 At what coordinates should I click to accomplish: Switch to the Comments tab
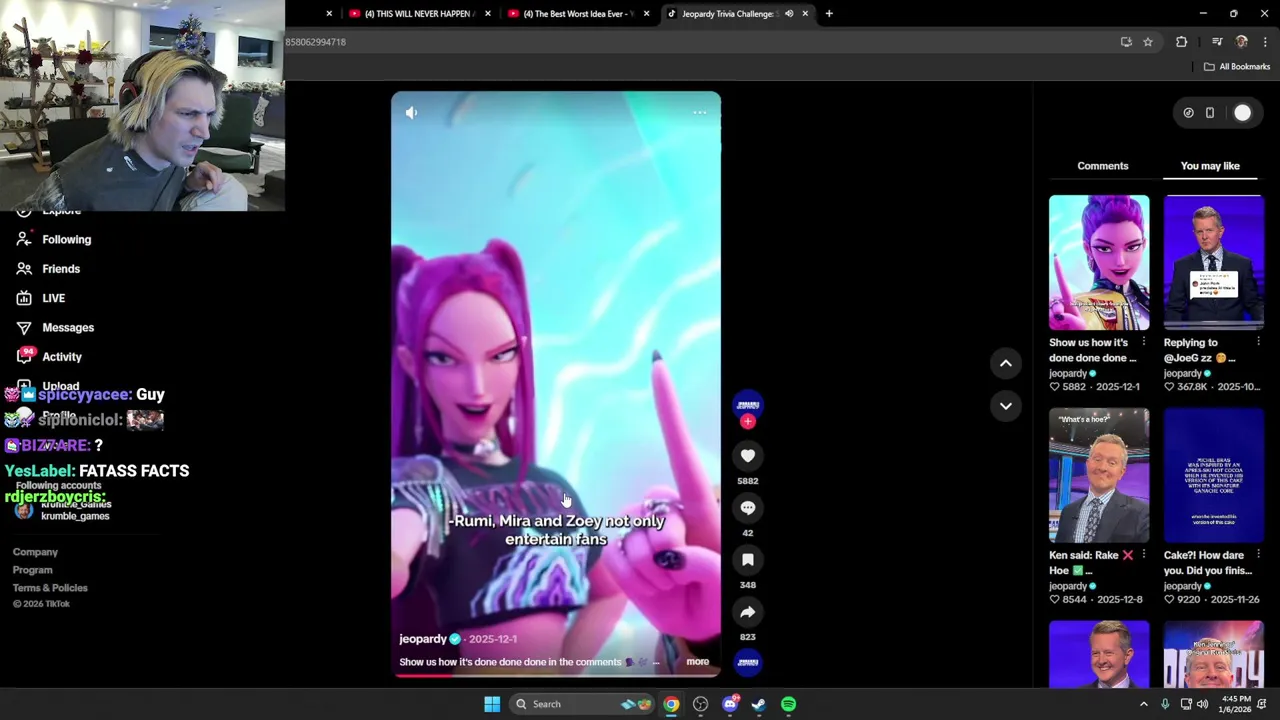[x=1102, y=166]
